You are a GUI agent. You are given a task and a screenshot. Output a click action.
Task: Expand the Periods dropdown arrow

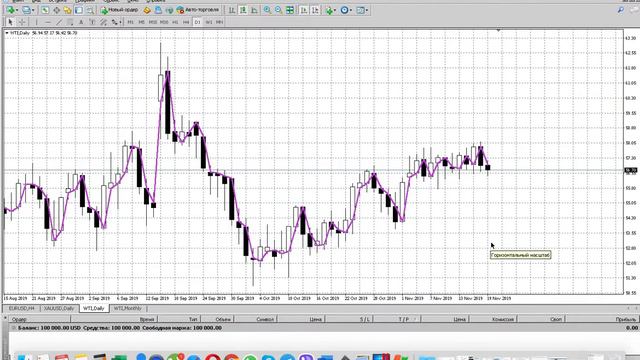(351, 10)
